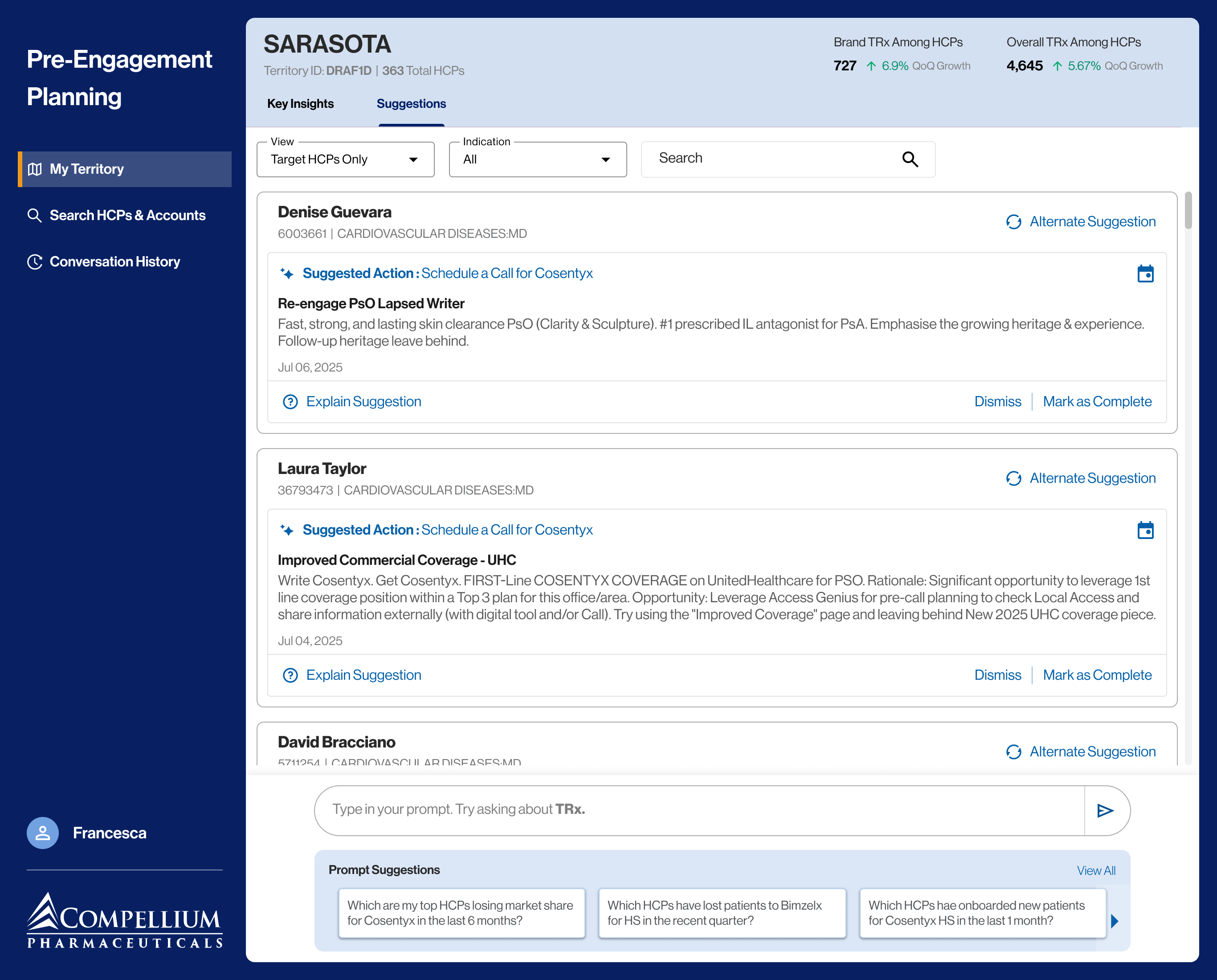
Task: Choose prompt about onboarded new Cosentyx HS patients
Action: click(x=982, y=913)
